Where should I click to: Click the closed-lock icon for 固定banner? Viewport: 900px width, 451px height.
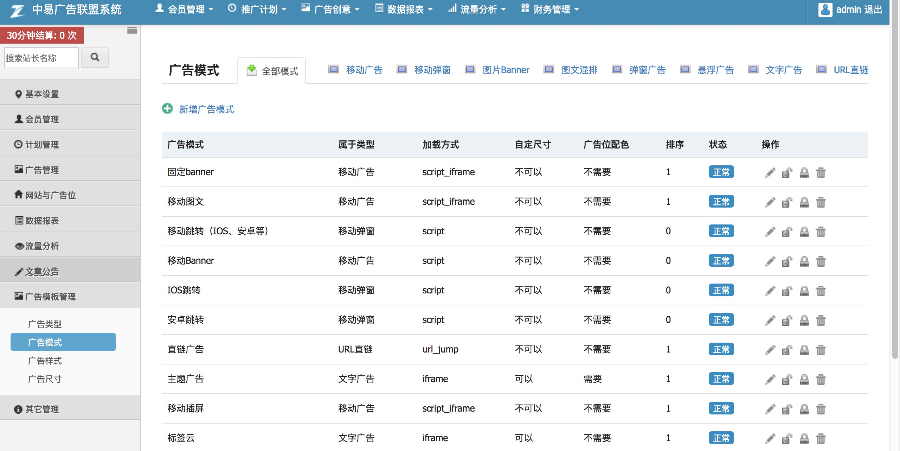click(x=804, y=172)
